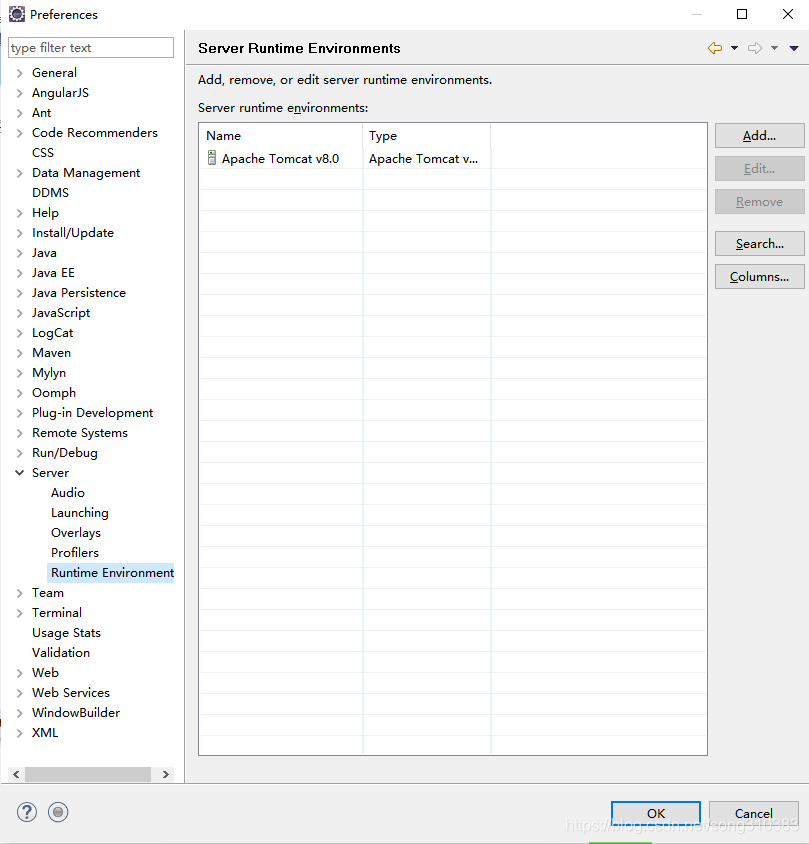Select Audio under Server

pyautogui.click(x=68, y=493)
